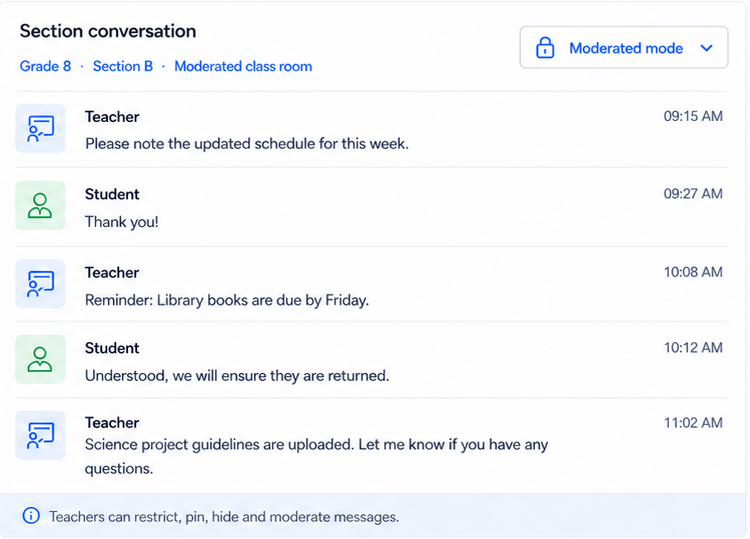Expand the Moderated mode chevron arrow
The height and width of the screenshot is (539, 750).
[x=706, y=48]
